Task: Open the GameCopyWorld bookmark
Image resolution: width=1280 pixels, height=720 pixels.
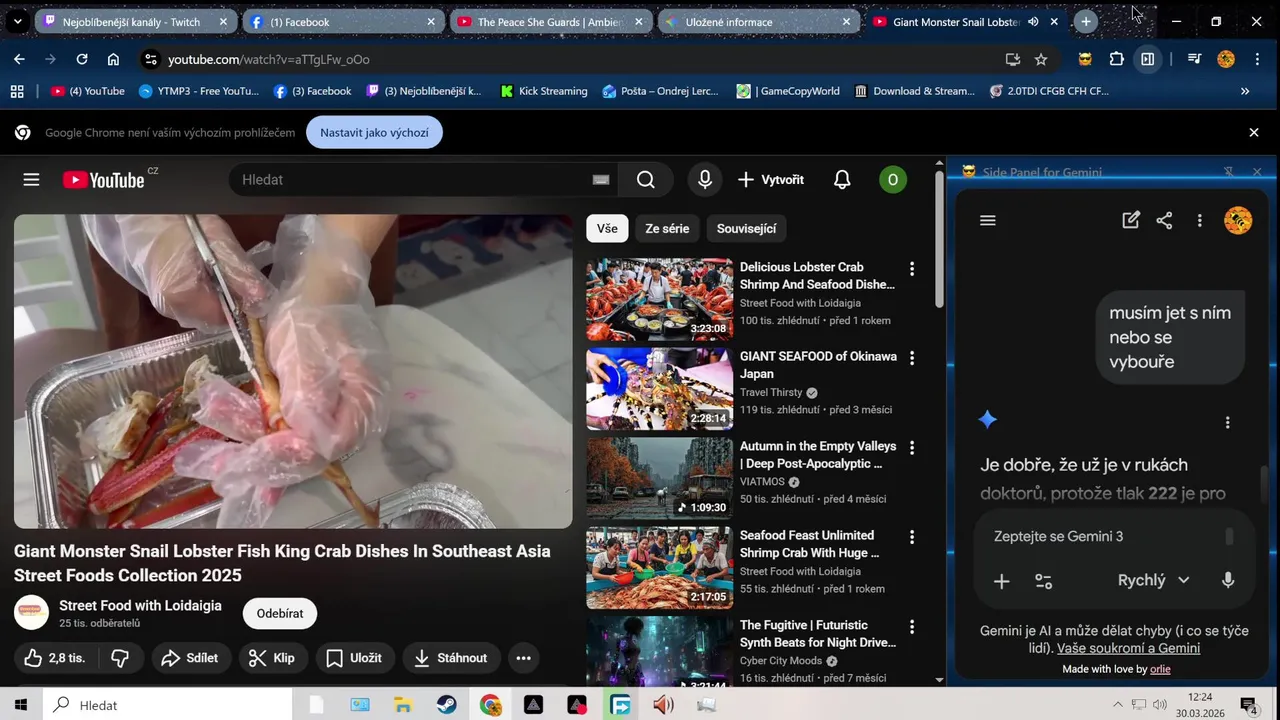Action: coord(788,91)
